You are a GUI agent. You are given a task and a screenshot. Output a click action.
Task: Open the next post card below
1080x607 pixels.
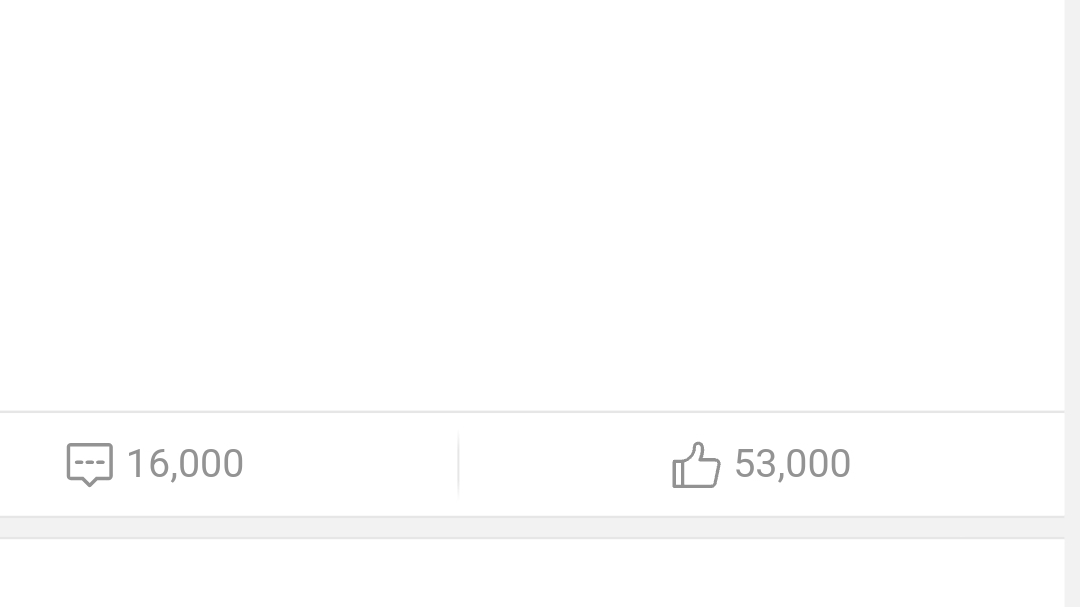pos(530,575)
